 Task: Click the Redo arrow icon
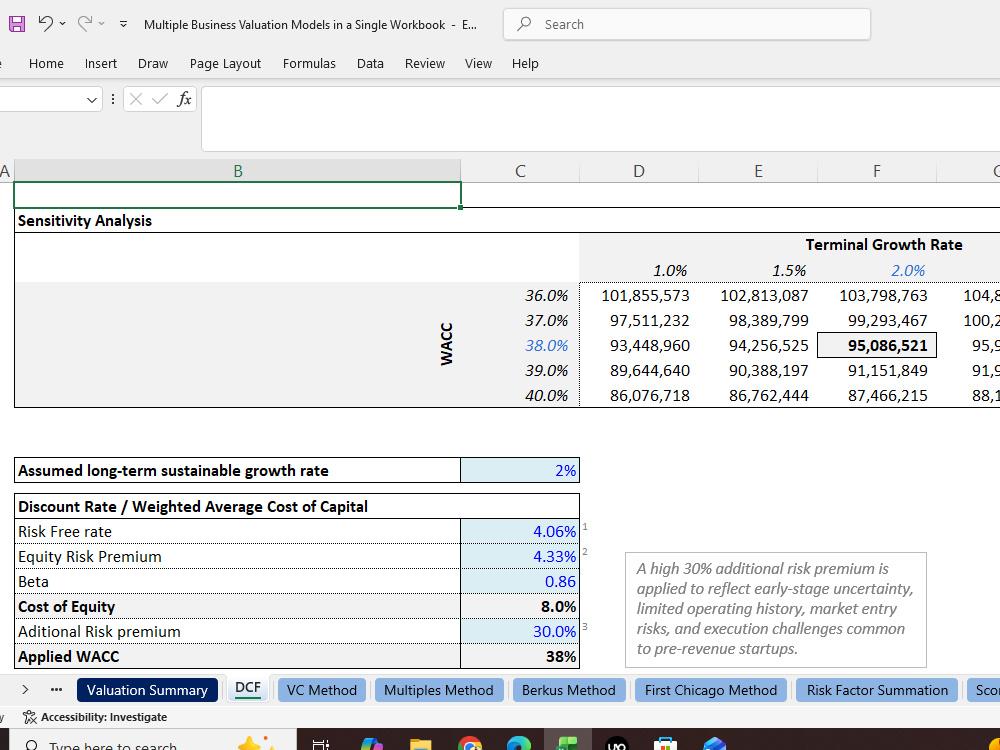tap(84, 24)
